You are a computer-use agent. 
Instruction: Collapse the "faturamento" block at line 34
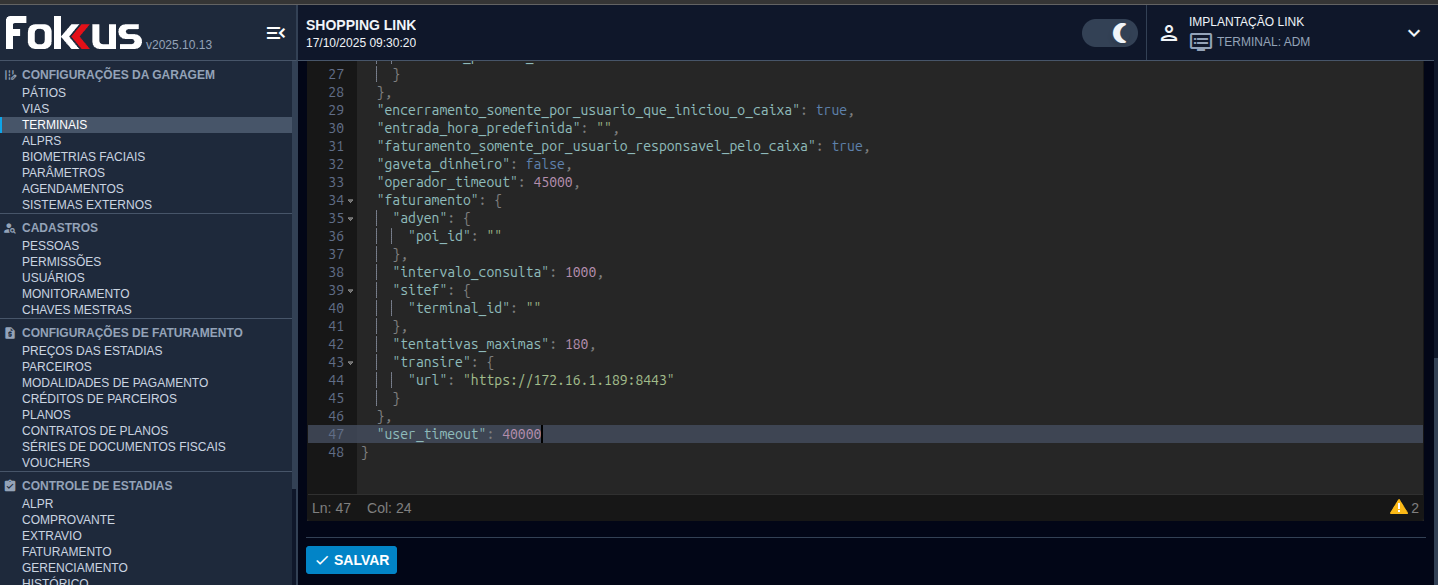point(350,201)
